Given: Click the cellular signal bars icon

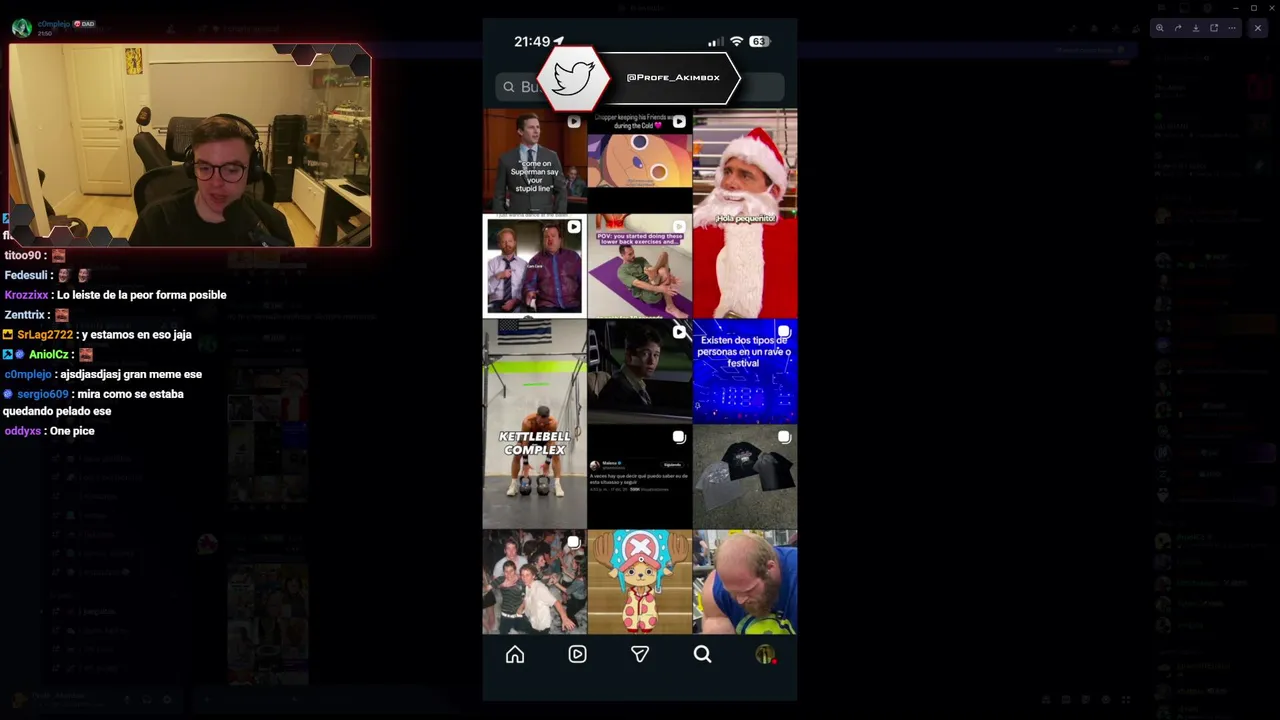Looking at the screenshot, I should click(715, 42).
